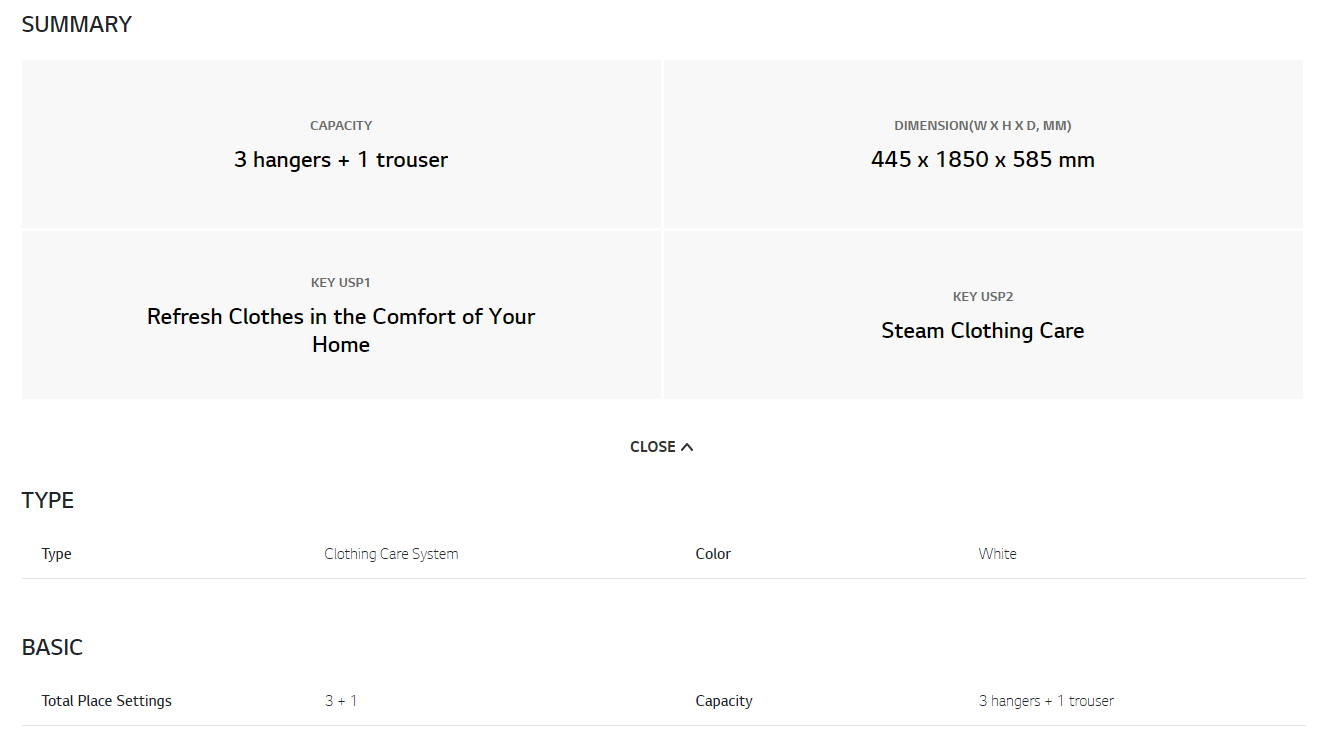Click the 'Capacity' label in the BASIC table
This screenshot has height=745, width=1328.
click(x=724, y=701)
